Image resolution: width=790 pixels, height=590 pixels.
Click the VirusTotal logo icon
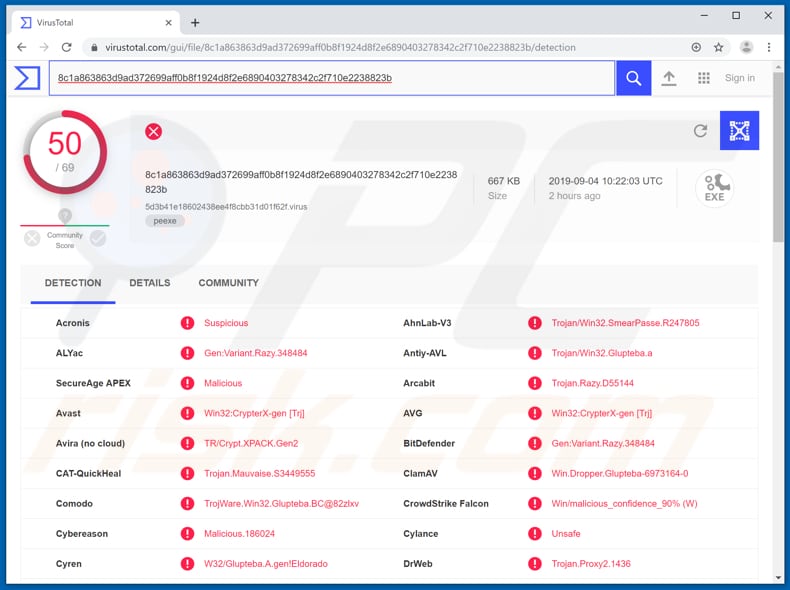click(27, 78)
